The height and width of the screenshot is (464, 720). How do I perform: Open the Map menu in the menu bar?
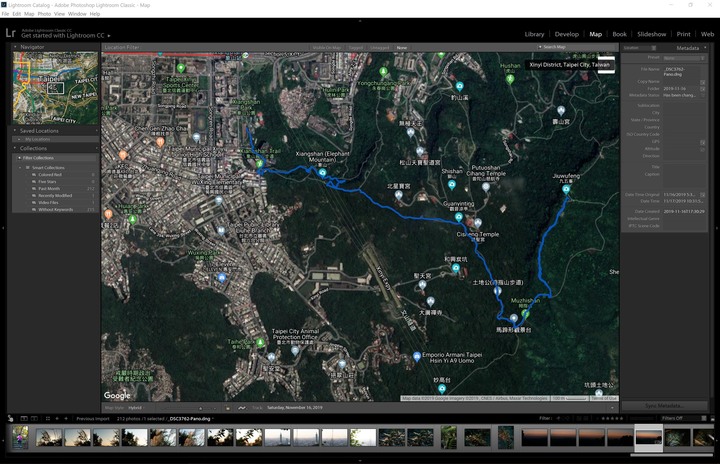(x=29, y=14)
